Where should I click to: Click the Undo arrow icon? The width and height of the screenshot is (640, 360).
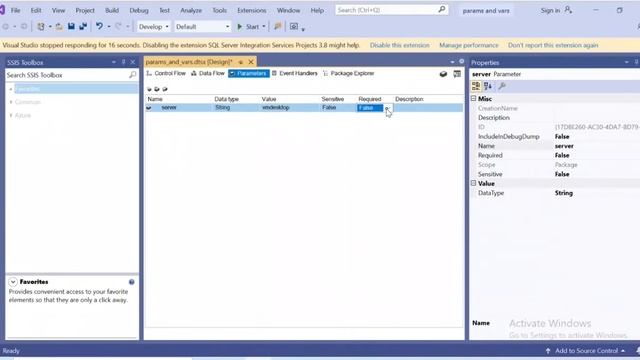[99, 27]
